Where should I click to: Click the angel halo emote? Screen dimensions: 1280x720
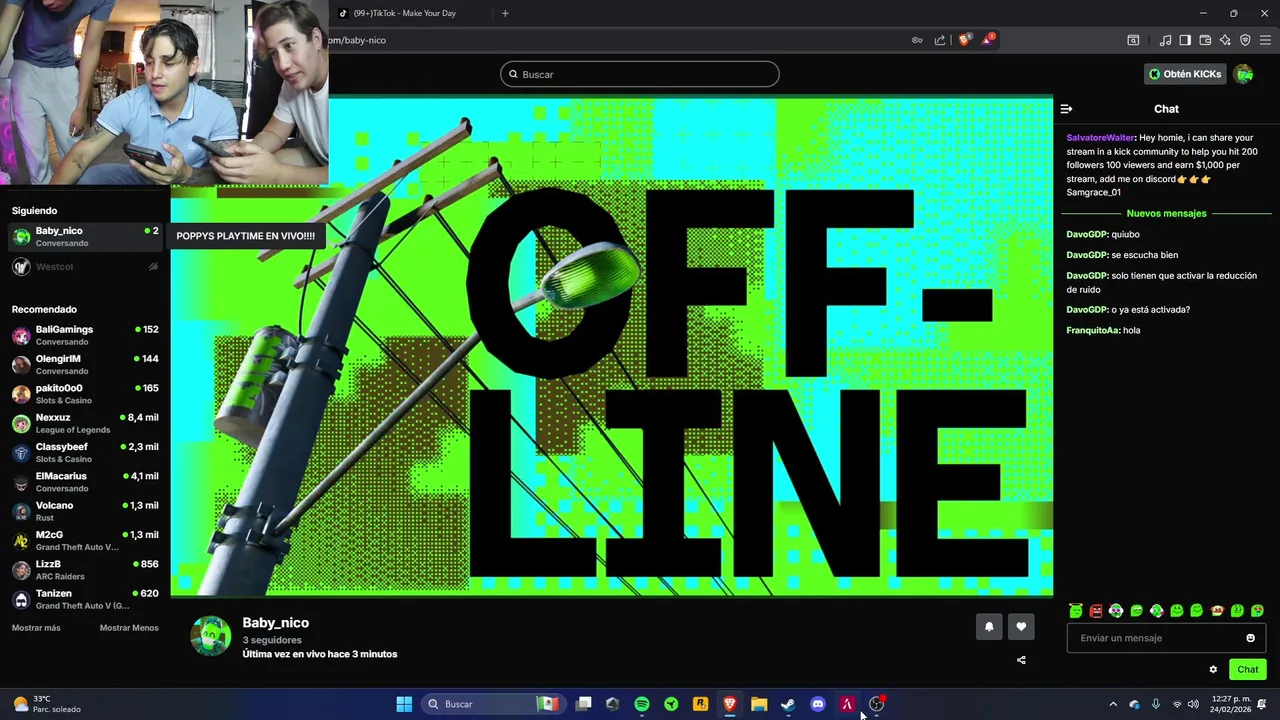tap(1076, 610)
